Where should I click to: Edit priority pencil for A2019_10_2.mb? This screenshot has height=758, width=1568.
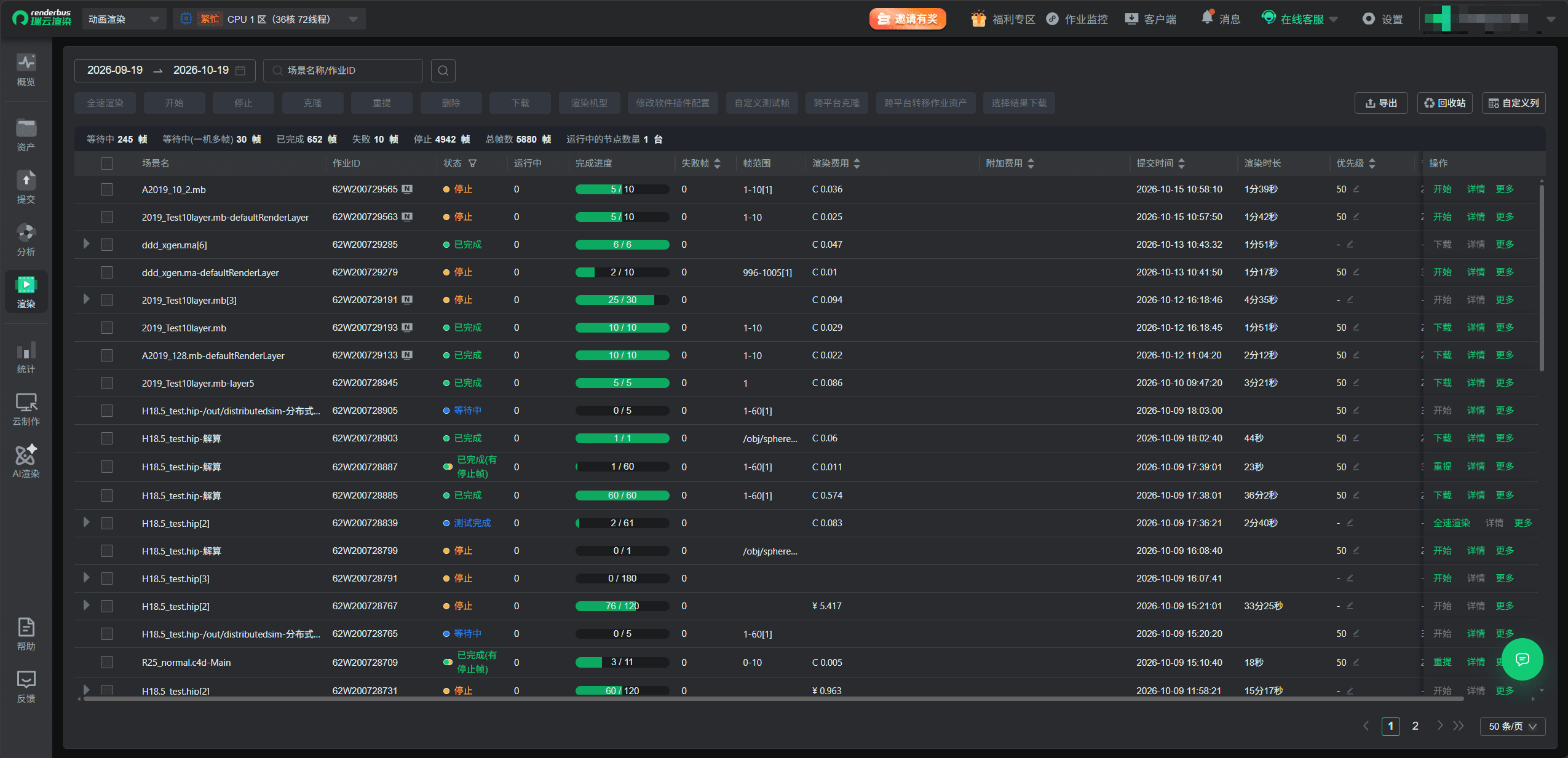(x=1356, y=189)
